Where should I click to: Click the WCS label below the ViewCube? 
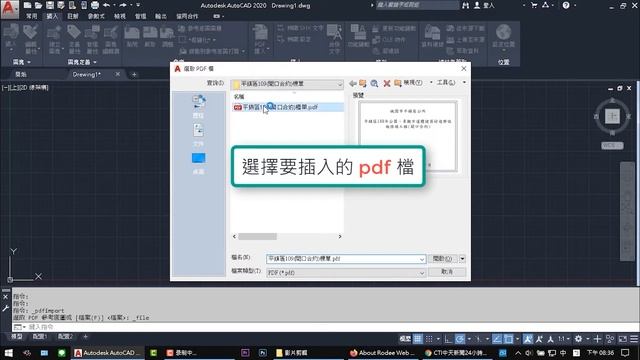coord(612,145)
